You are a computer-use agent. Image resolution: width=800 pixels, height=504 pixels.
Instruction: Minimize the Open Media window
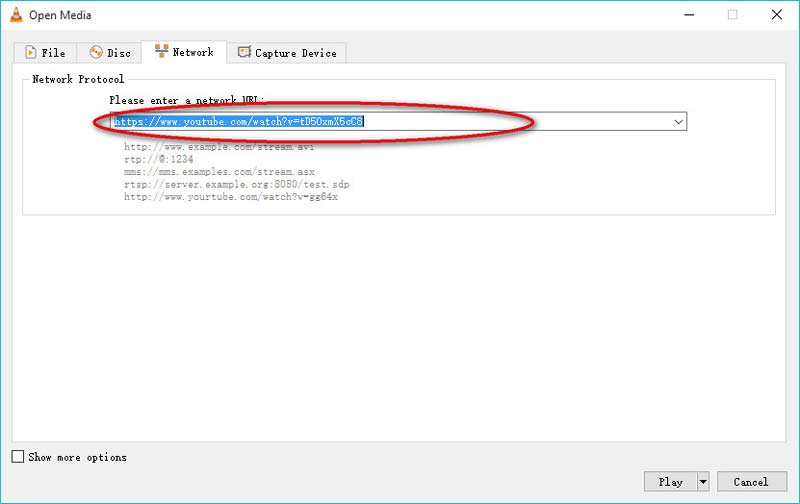[x=689, y=15]
